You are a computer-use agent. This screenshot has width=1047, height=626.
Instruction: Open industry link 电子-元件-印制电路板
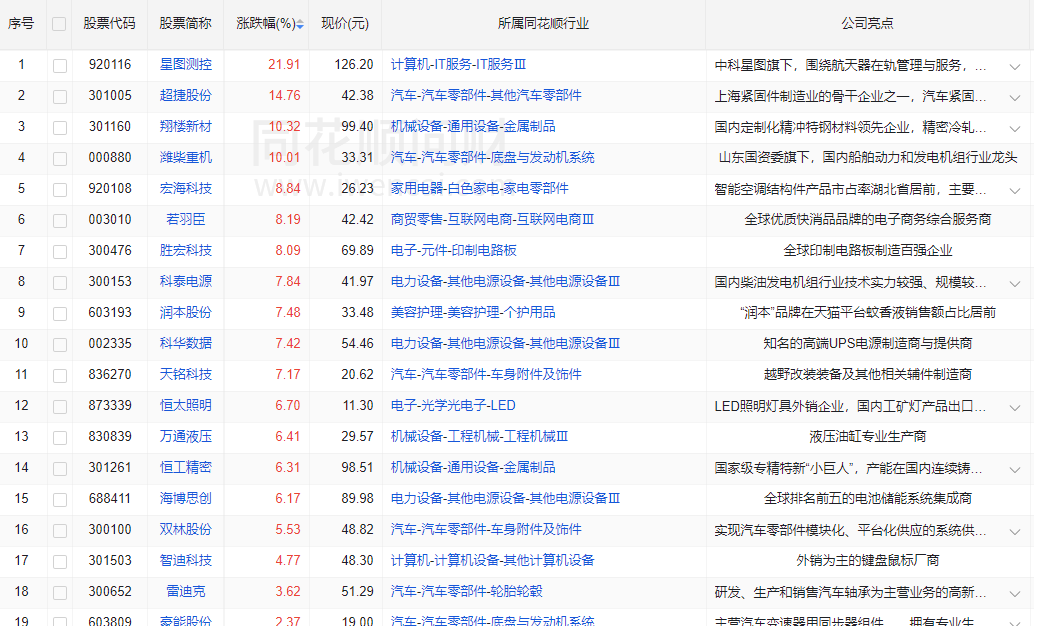453,250
